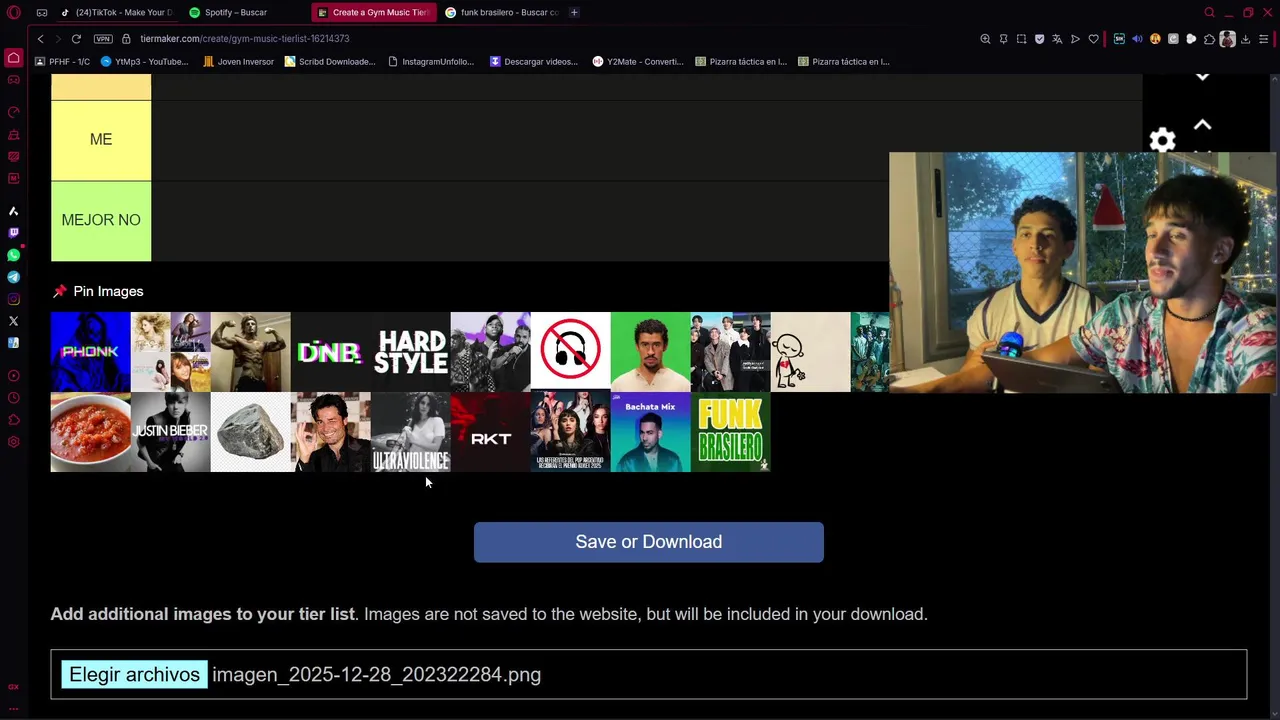The height and width of the screenshot is (720, 1280).
Task: Open the Joven Inversor bookmarks folder
Action: (x=238, y=61)
